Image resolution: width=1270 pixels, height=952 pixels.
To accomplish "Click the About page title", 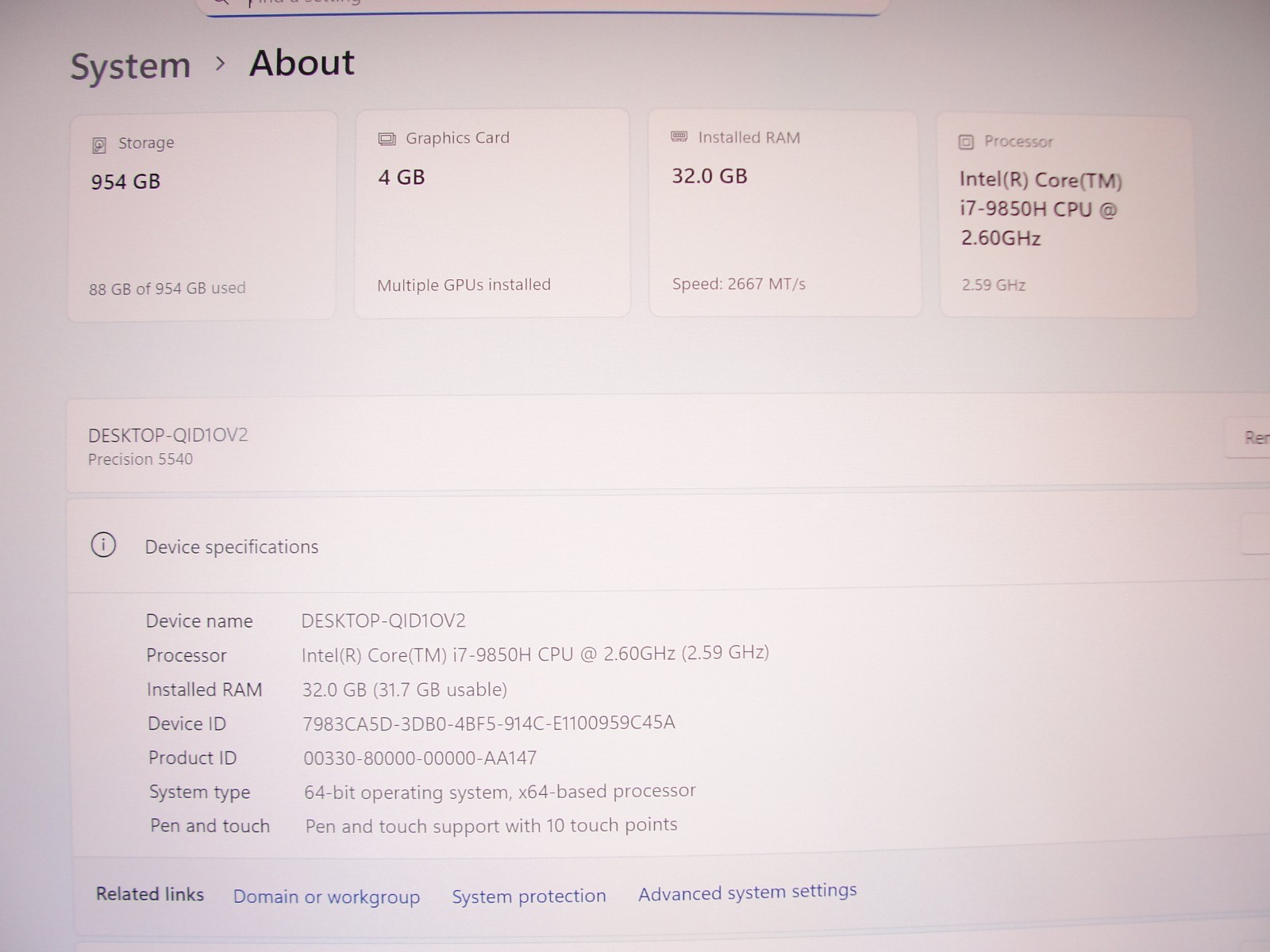I will [x=302, y=63].
